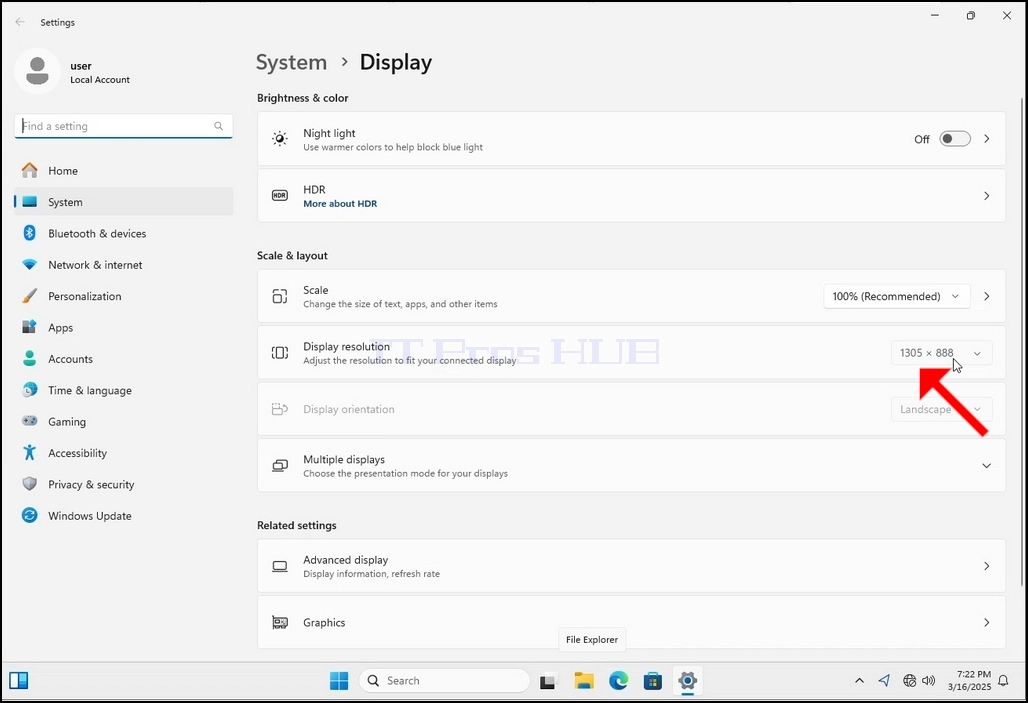
Task: Open Bluetooth & devices section
Action: tap(123, 233)
